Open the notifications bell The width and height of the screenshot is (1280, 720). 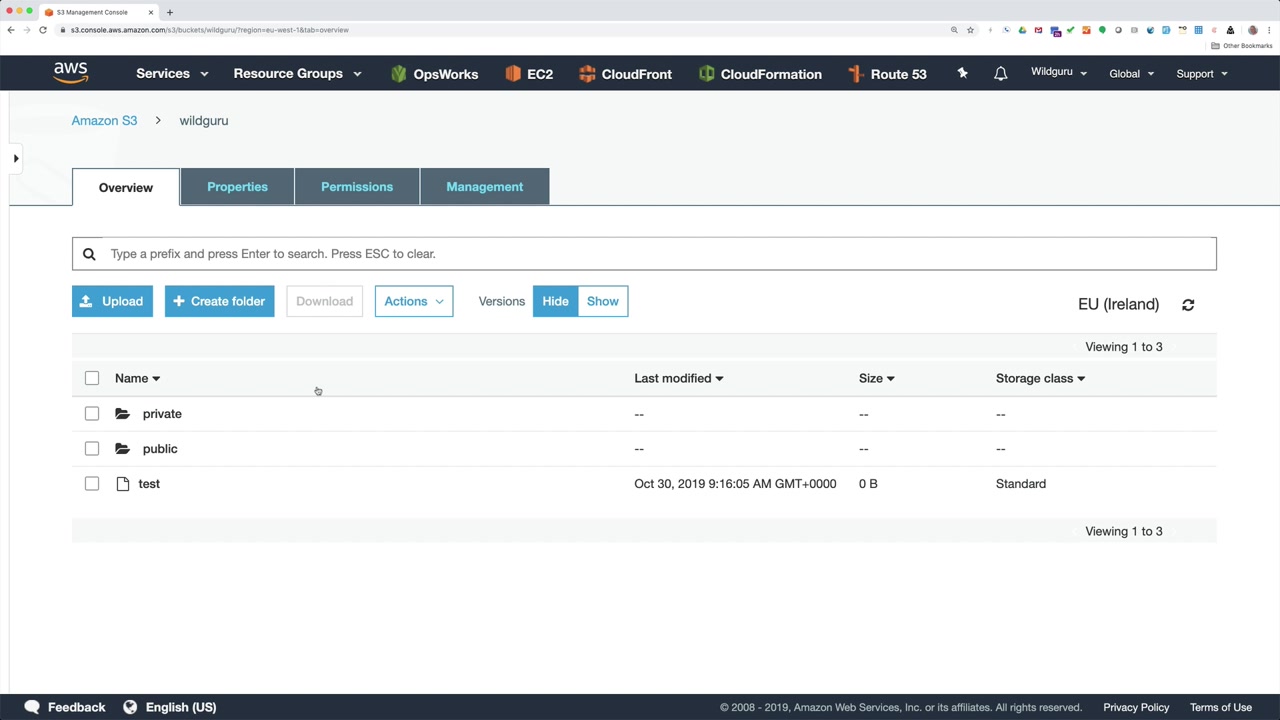pos(1000,74)
